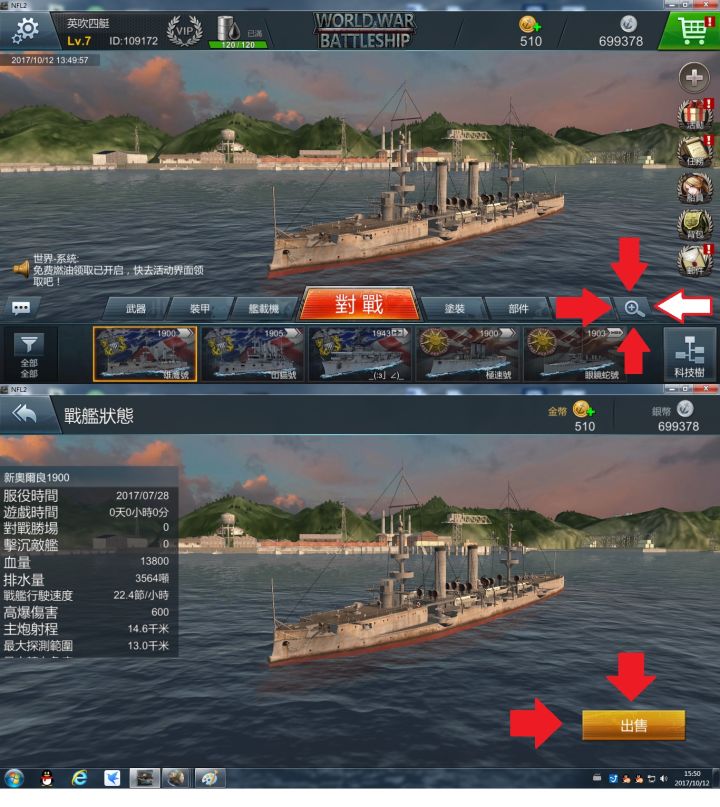Image resolution: width=720 pixels, height=807 pixels.
Task: Select the 1905 ship thumbnail
Action: 253,354
